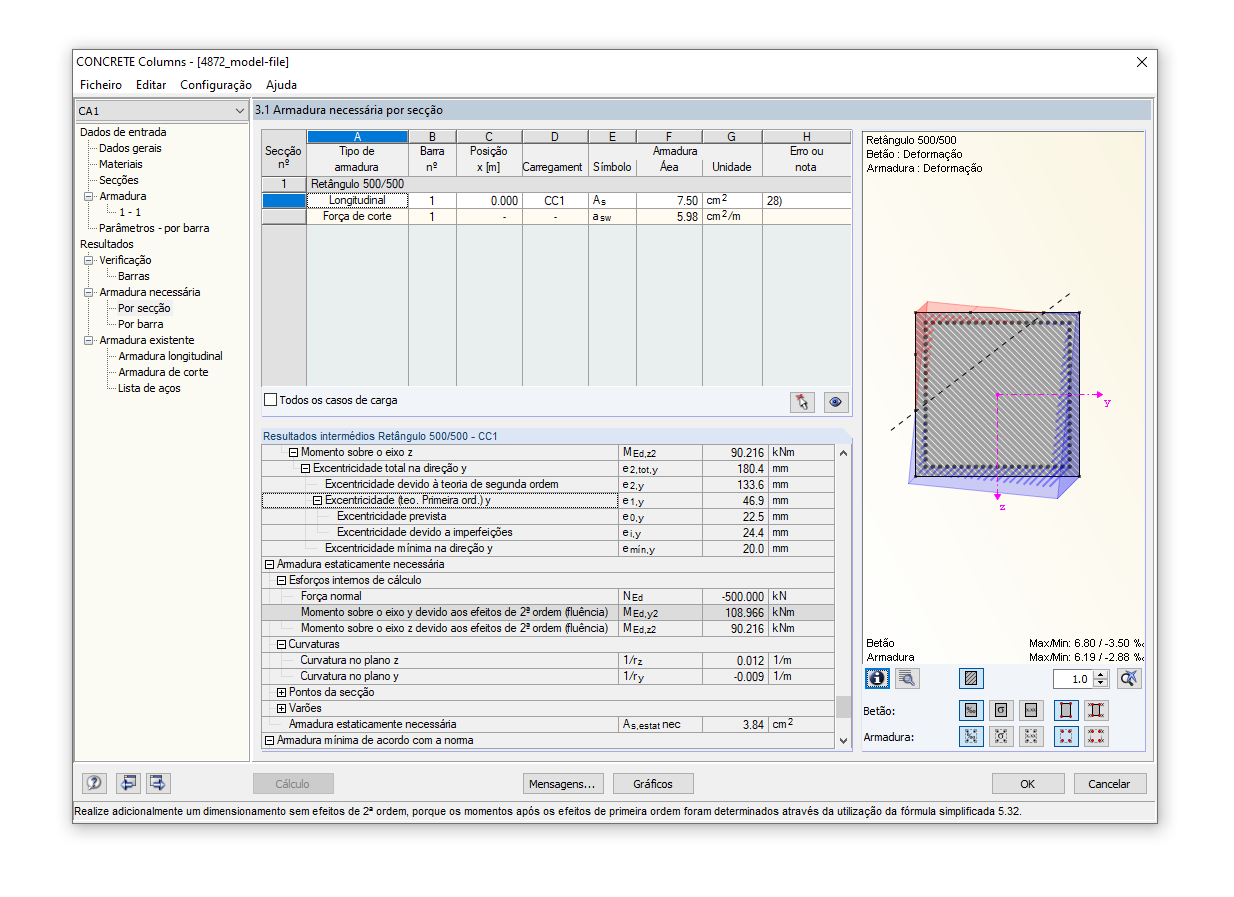Show reinforcement stress sigma icon in Armadura row

pyautogui.click(x=1002, y=737)
